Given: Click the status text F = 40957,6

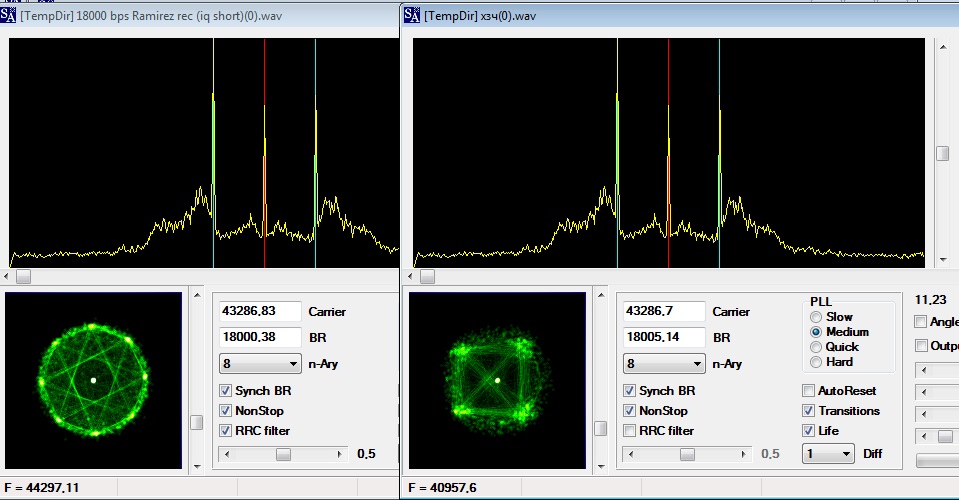Looking at the screenshot, I should tap(442, 488).
